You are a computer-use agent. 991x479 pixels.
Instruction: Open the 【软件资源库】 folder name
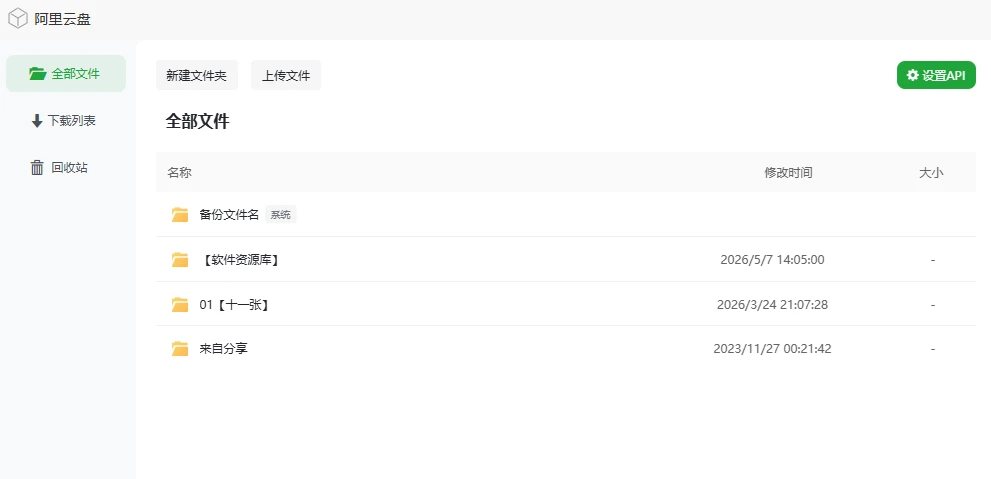coord(241,260)
